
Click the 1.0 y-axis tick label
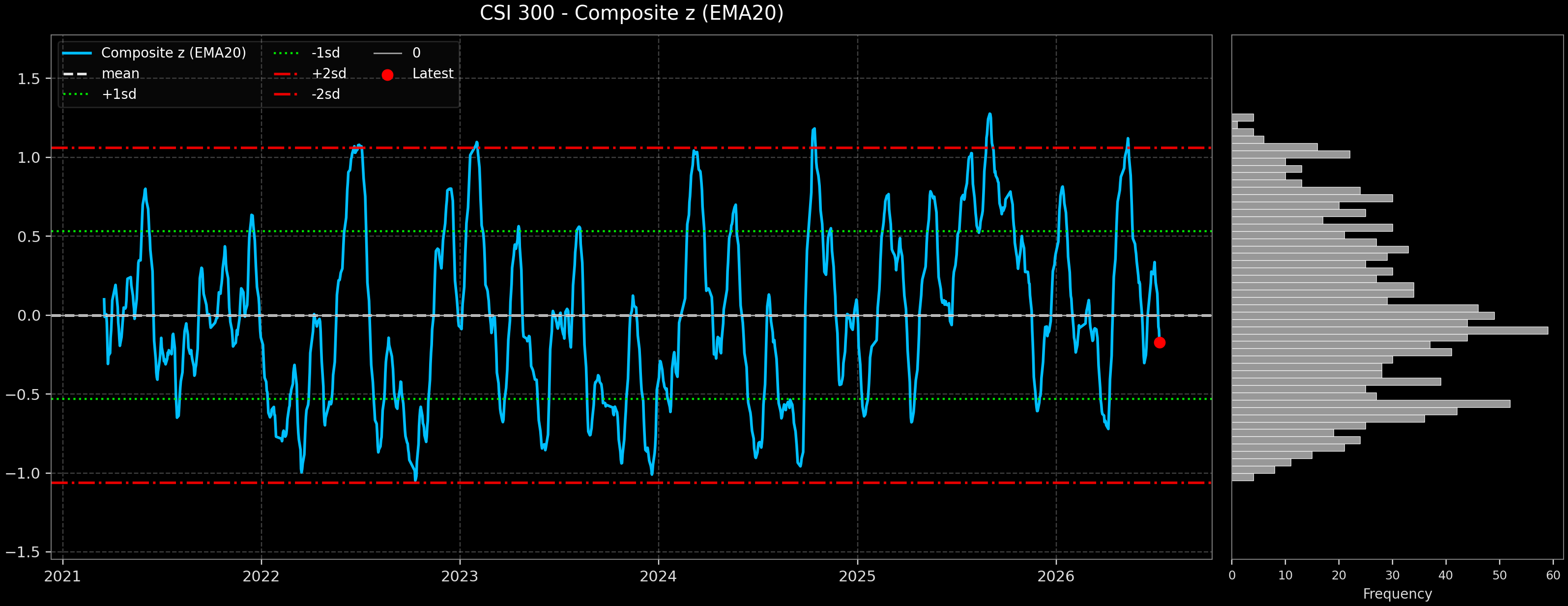[29, 158]
